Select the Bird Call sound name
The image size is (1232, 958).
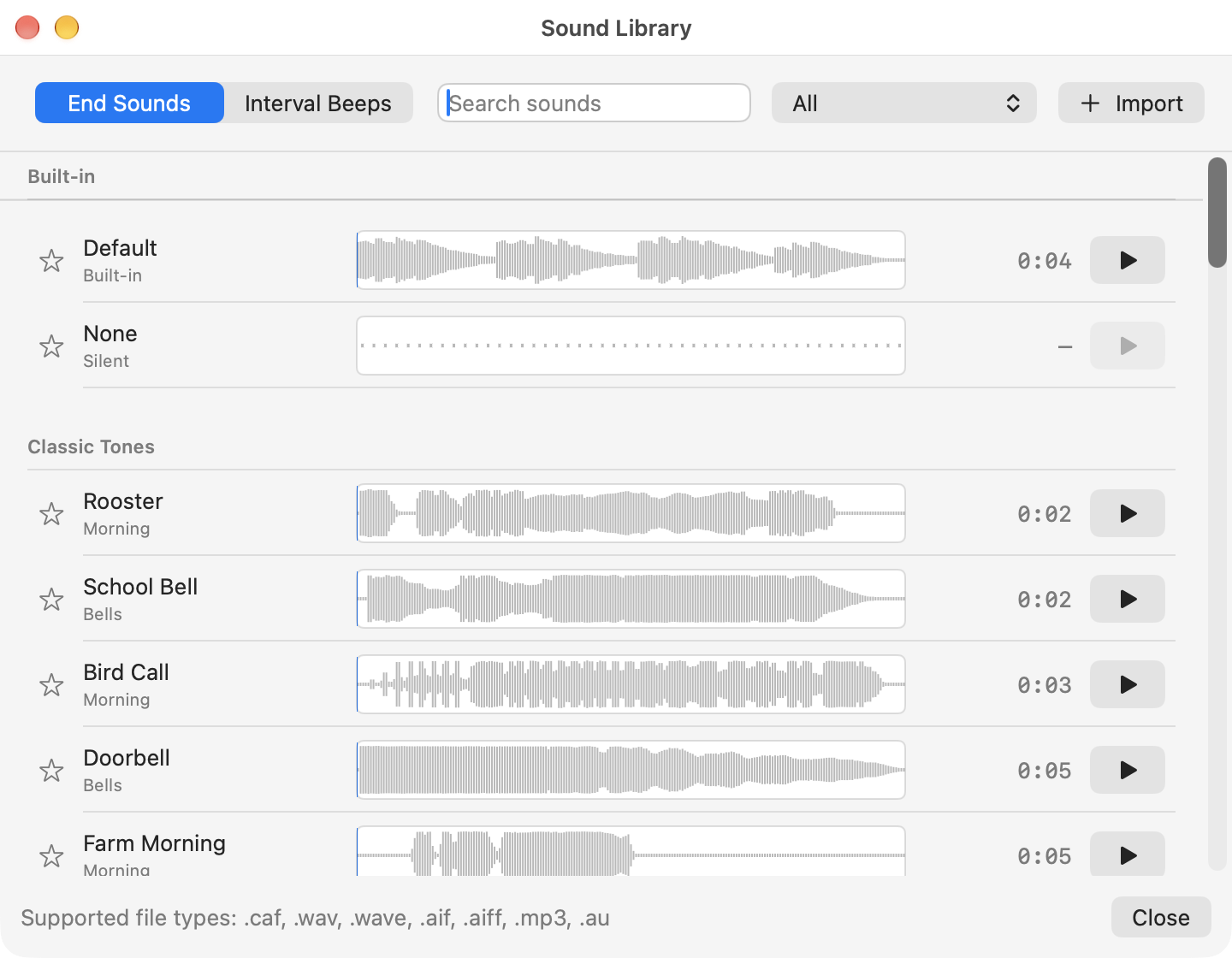pyautogui.click(x=126, y=672)
